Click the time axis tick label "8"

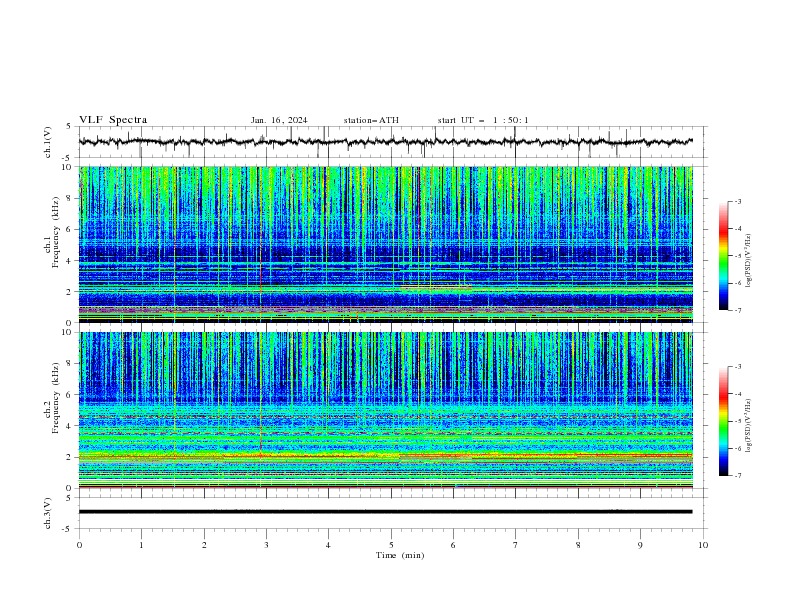[x=578, y=545]
